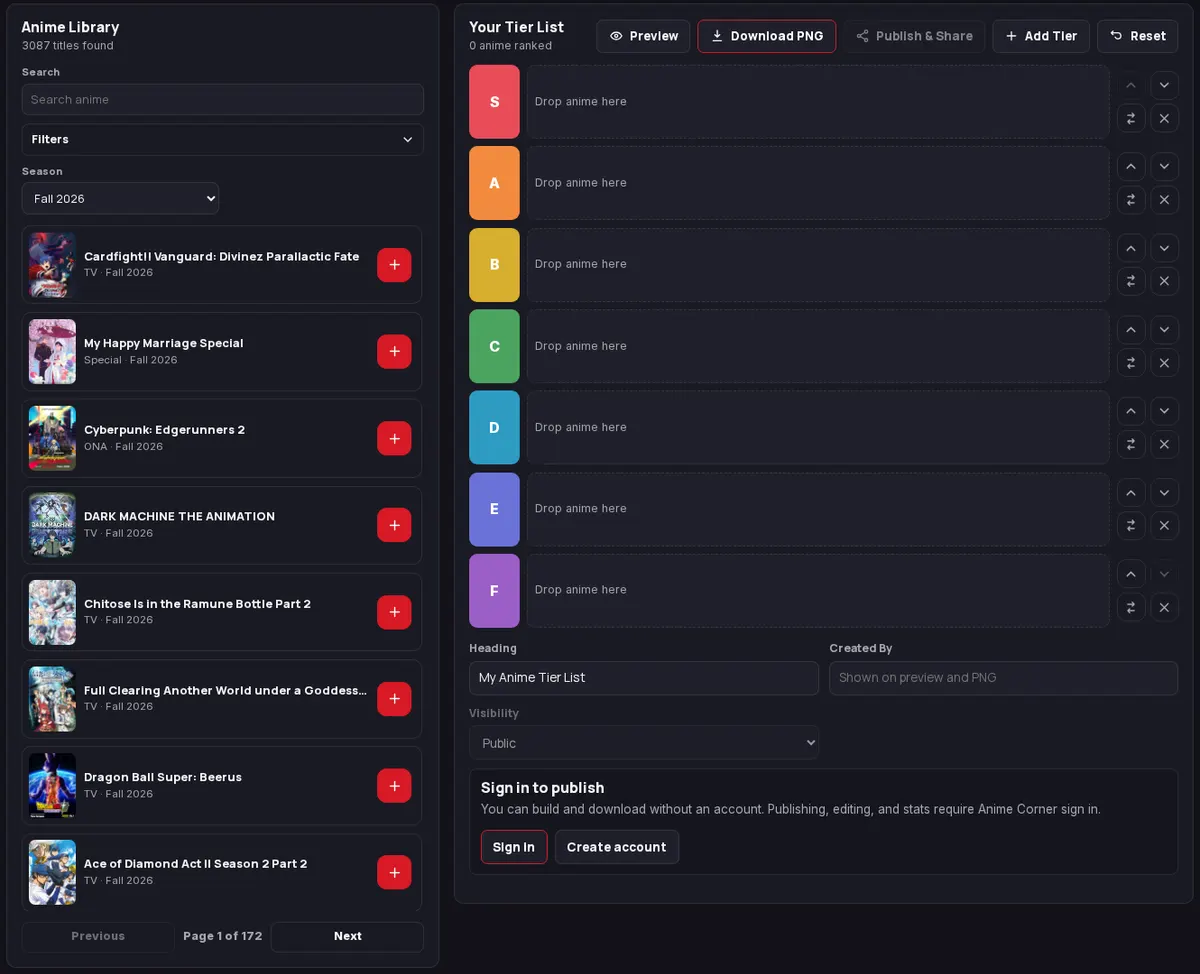Click My Happy Marriage Special poster thumbnail
The width and height of the screenshot is (1200, 974).
[52, 352]
